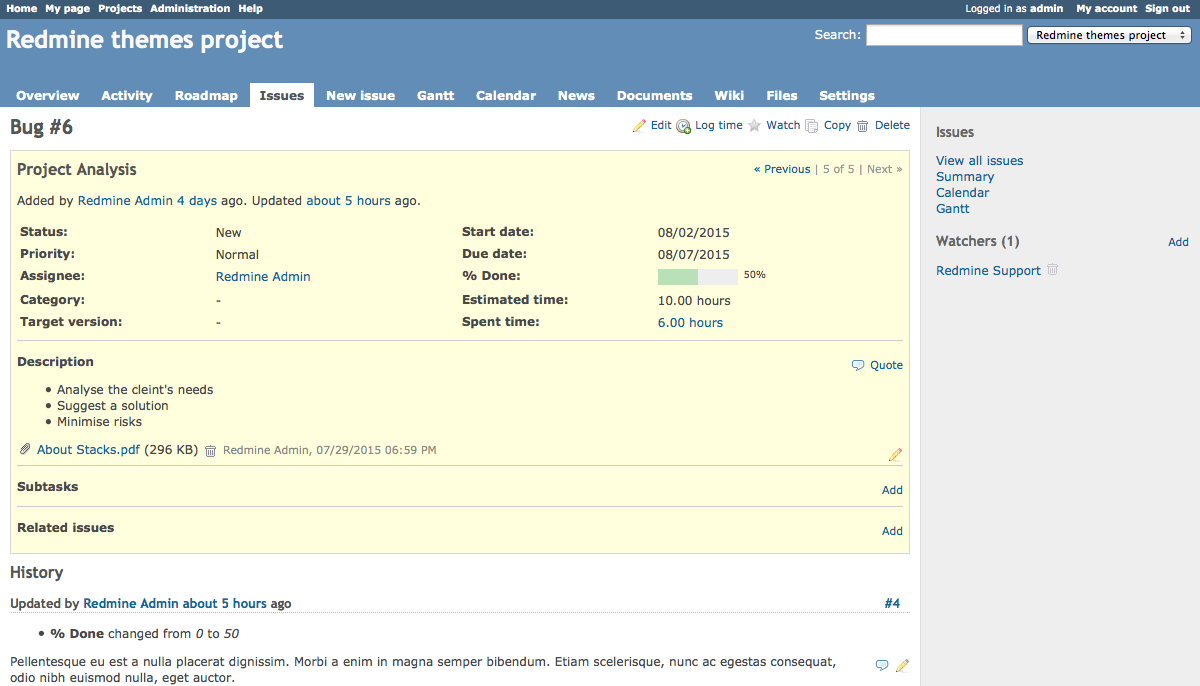This screenshot has height=686, width=1200.
Task: Switch to the Activity tab
Action: click(127, 96)
